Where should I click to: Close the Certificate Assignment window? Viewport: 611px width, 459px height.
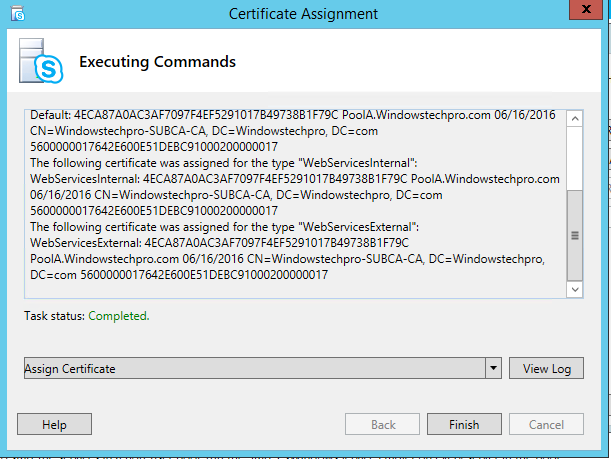pyautogui.click(x=586, y=9)
